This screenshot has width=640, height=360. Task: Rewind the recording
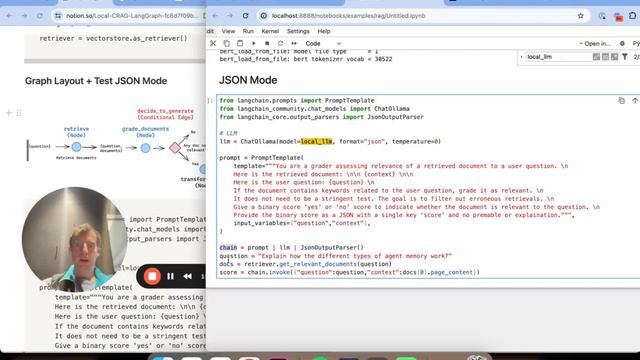188,276
